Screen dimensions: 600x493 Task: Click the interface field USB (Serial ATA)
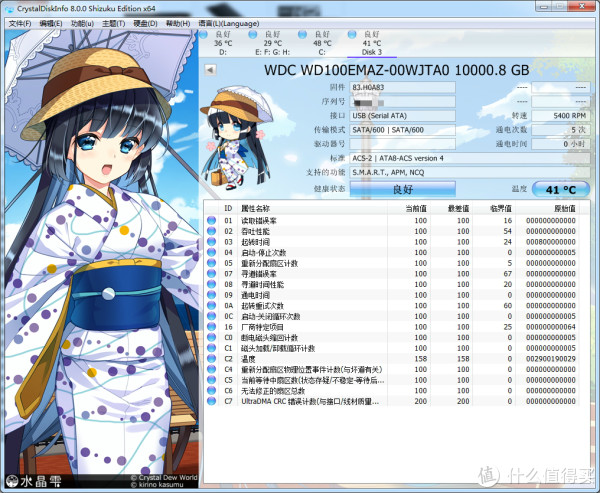click(x=403, y=116)
